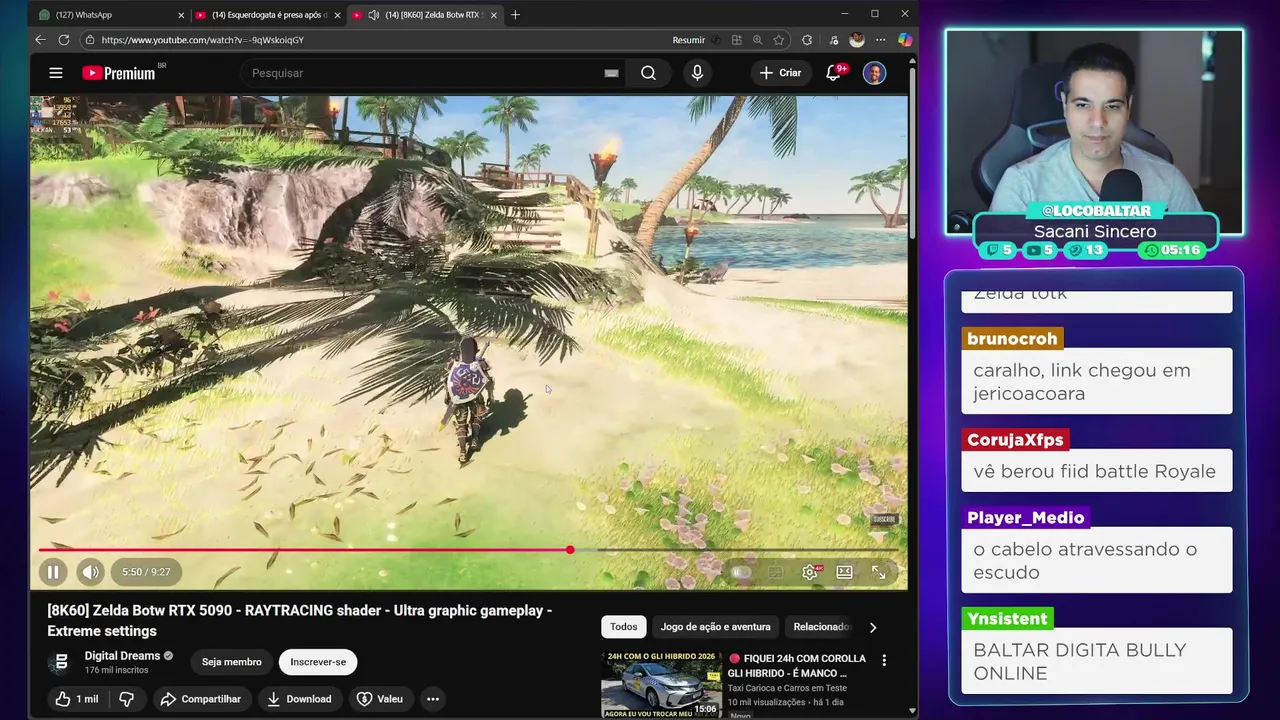Screen dimensions: 1280x720
Task: Select the Zelda Botw RTX tab
Action: click(x=425, y=15)
